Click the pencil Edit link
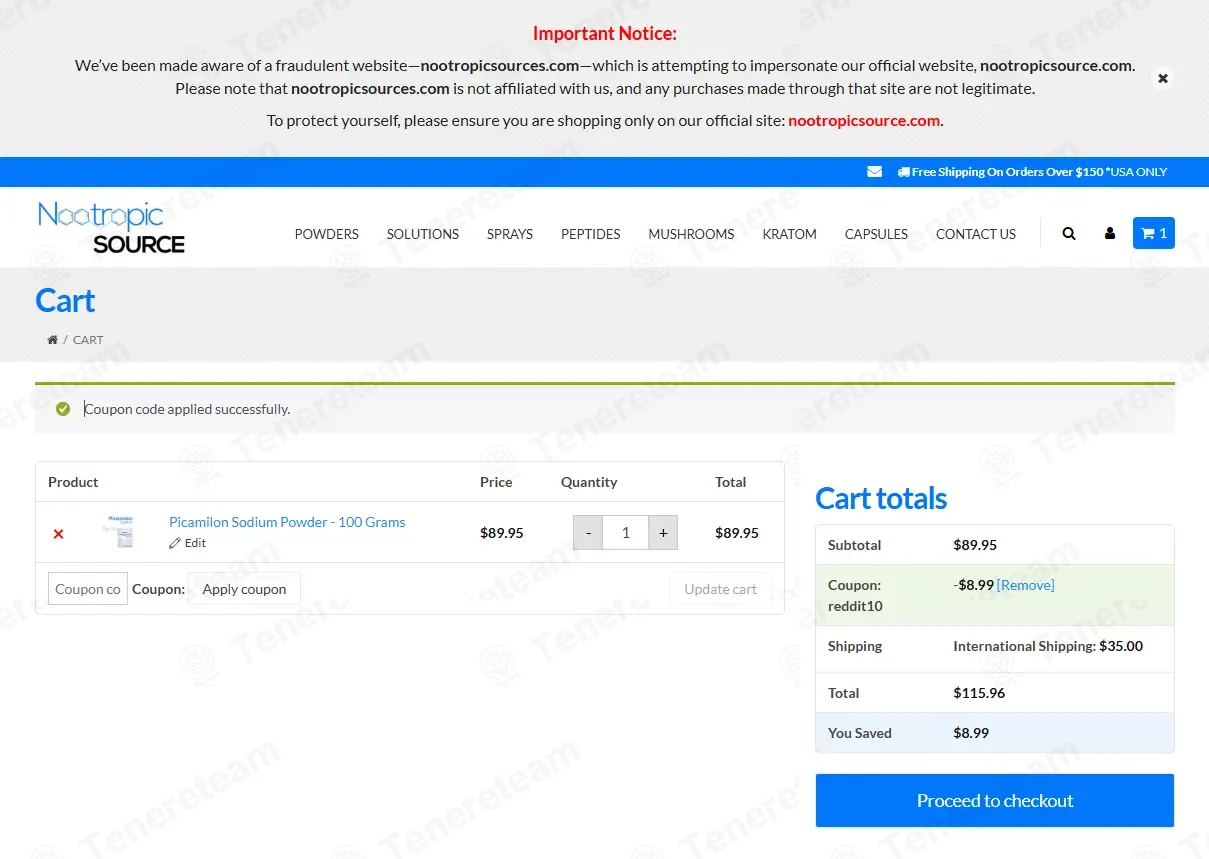This screenshot has height=859, width=1209. point(188,543)
